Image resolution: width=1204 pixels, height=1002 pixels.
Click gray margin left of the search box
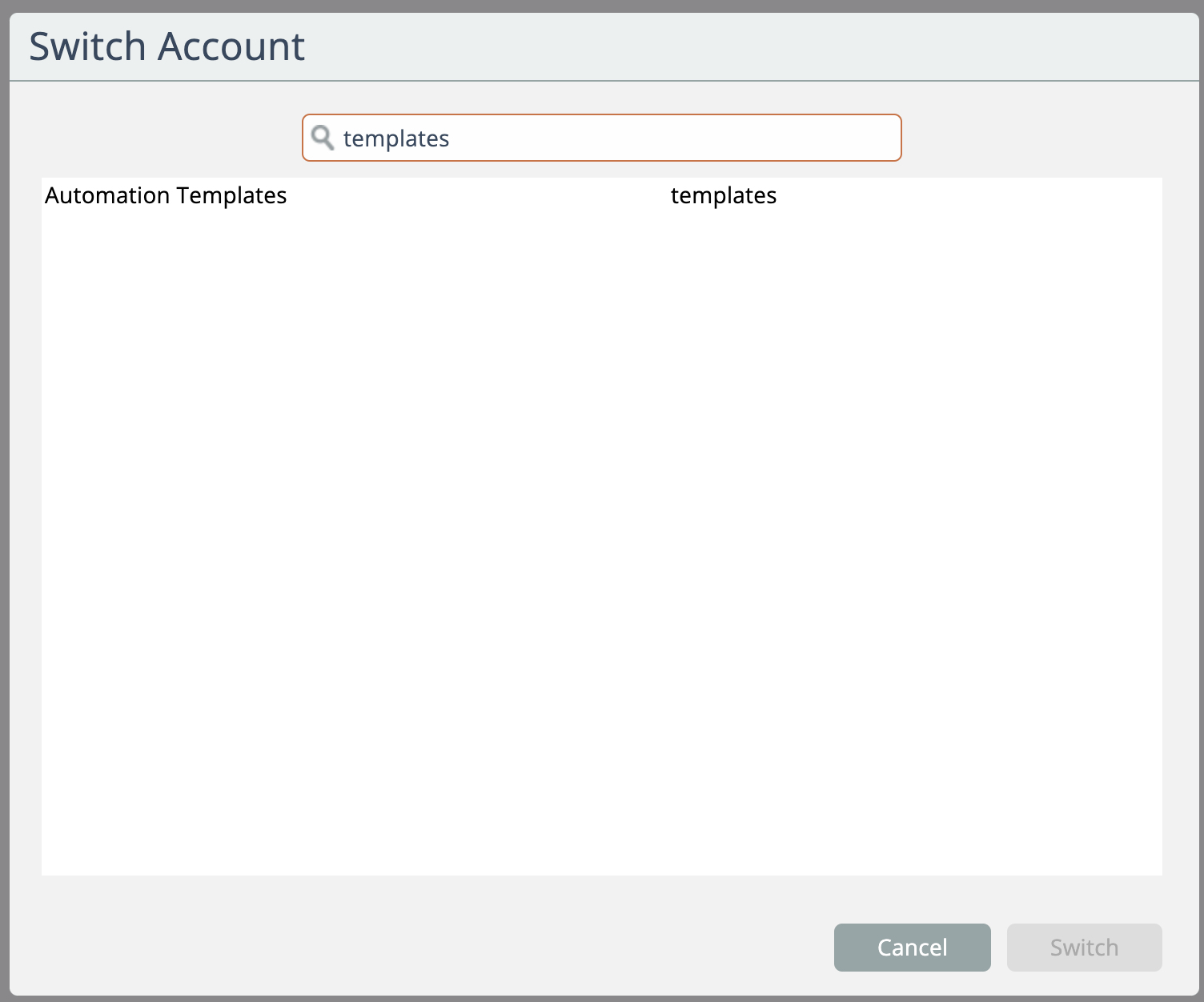(x=160, y=138)
